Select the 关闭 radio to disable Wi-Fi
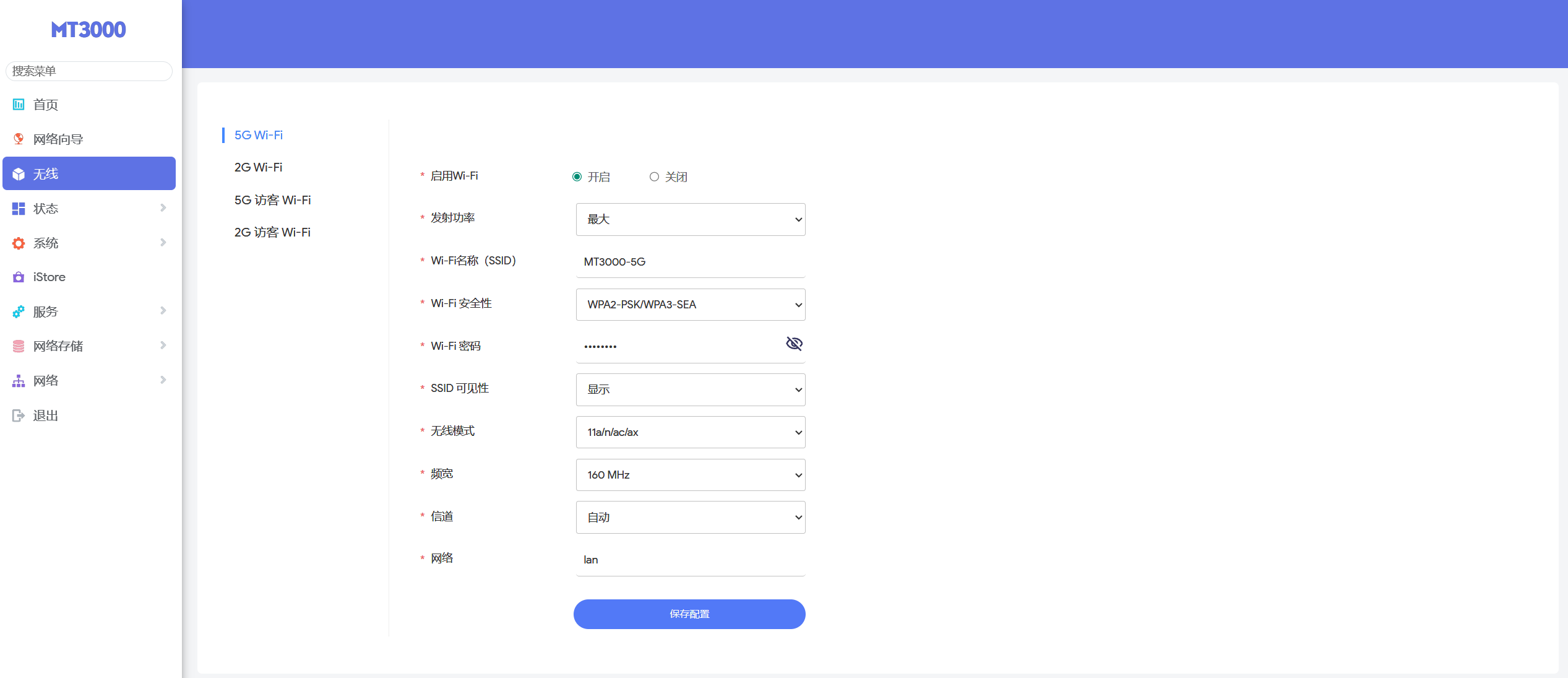 654,177
